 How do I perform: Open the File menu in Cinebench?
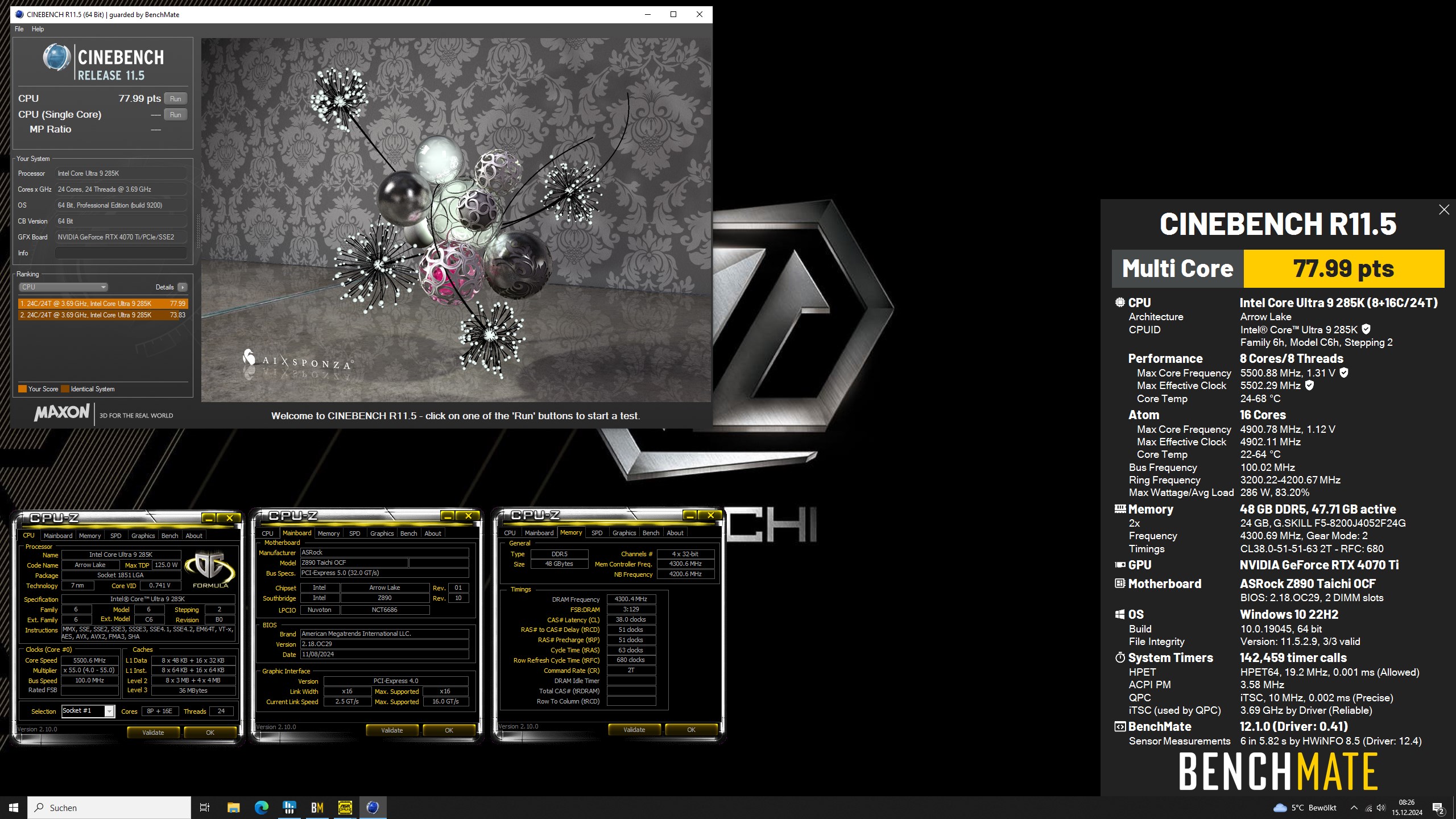click(19, 29)
